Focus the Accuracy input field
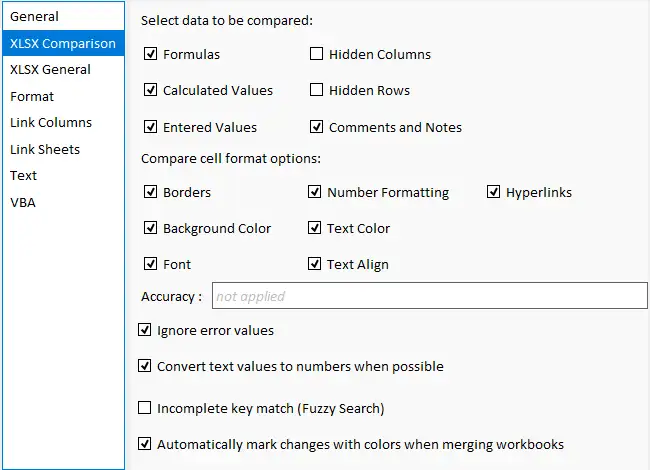The image size is (650, 470). pos(429,296)
